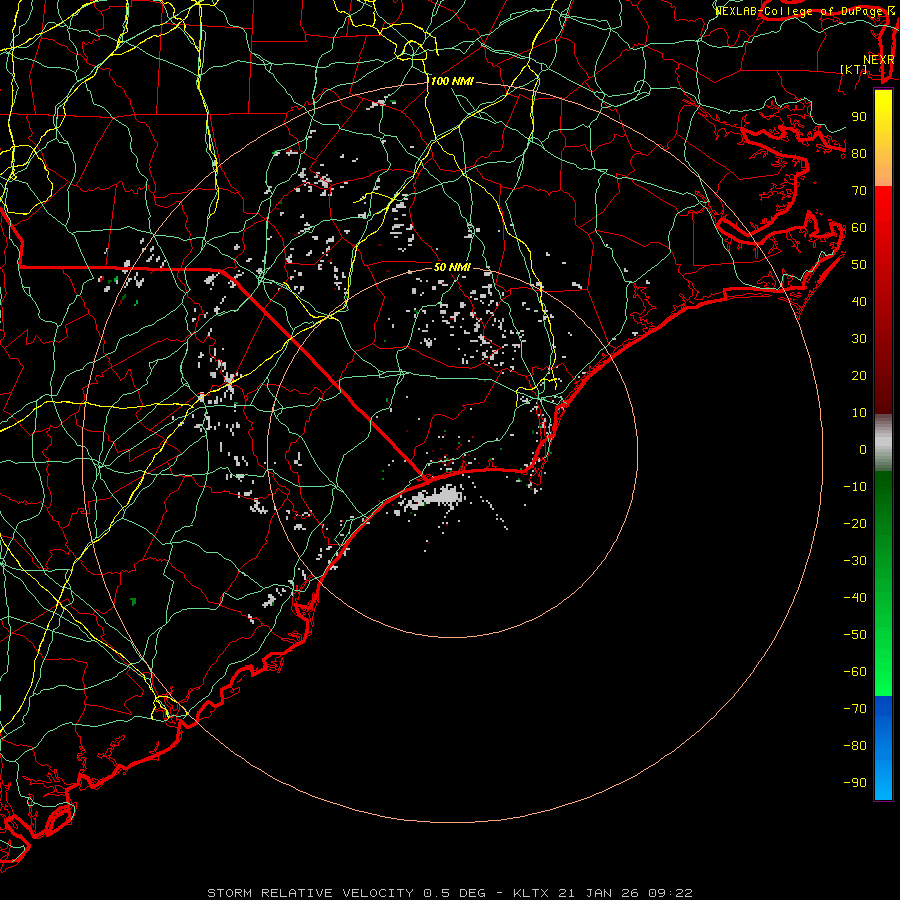Click the 60 value on velocity scale
The width and height of the screenshot is (900, 900).
pos(859,228)
